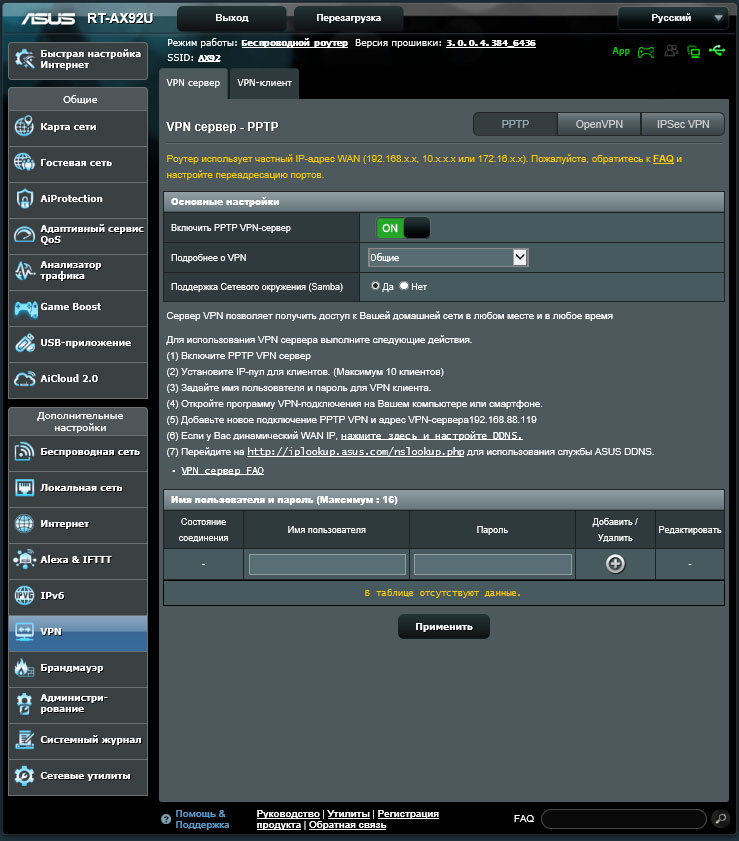Open the Обратная связь footer link
739x841 pixels.
pyautogui.click(x=348, y=825)
